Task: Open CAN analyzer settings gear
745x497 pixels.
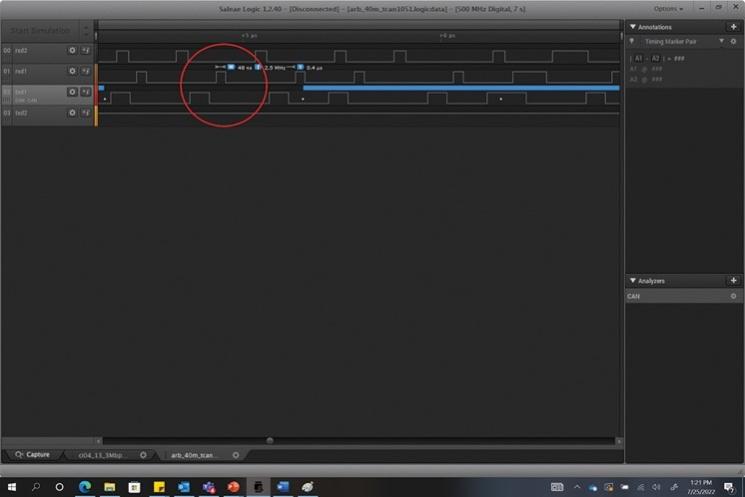Action: [733, 296]
